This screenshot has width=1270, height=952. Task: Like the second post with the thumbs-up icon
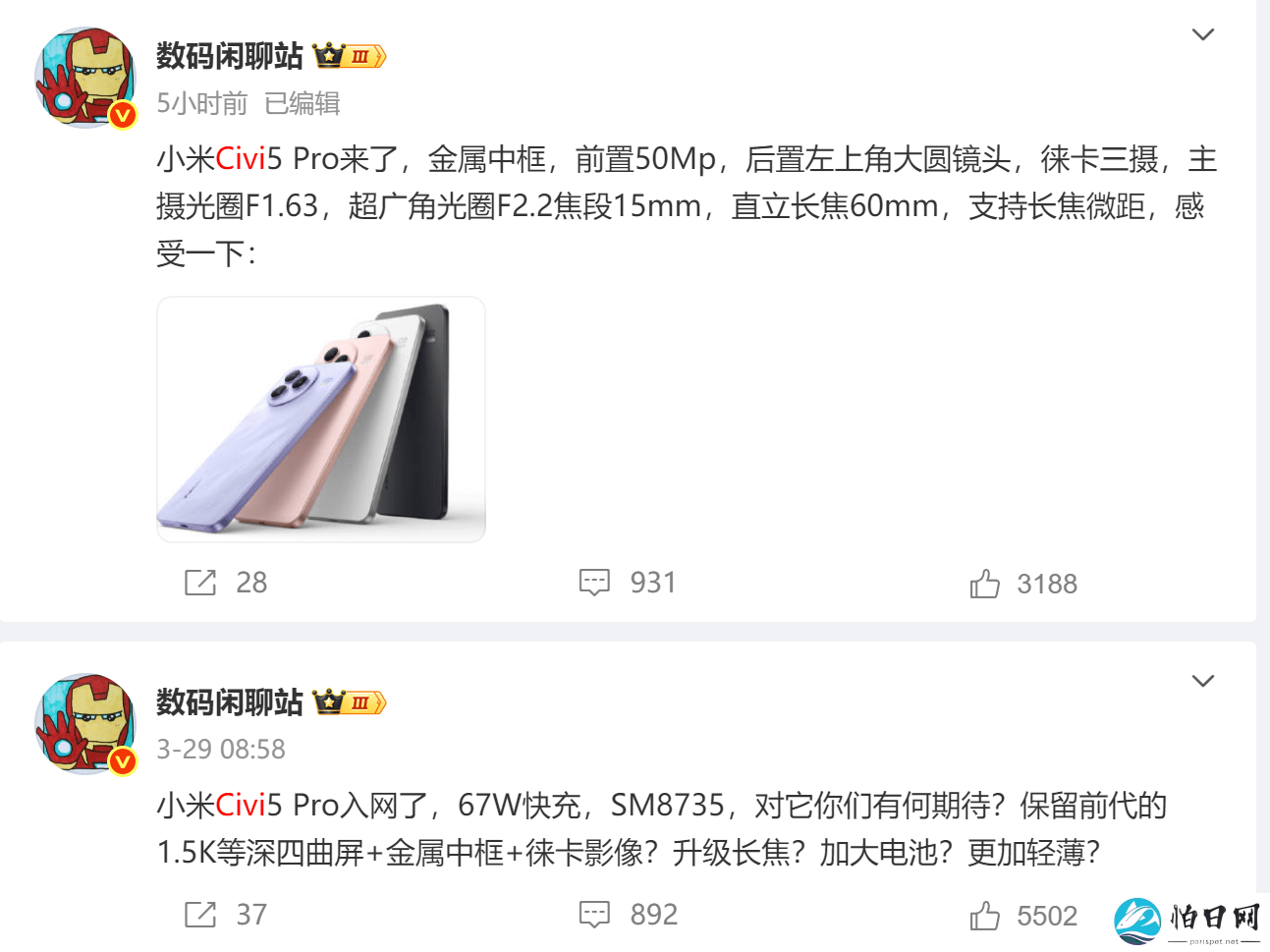tap(984, 916)
